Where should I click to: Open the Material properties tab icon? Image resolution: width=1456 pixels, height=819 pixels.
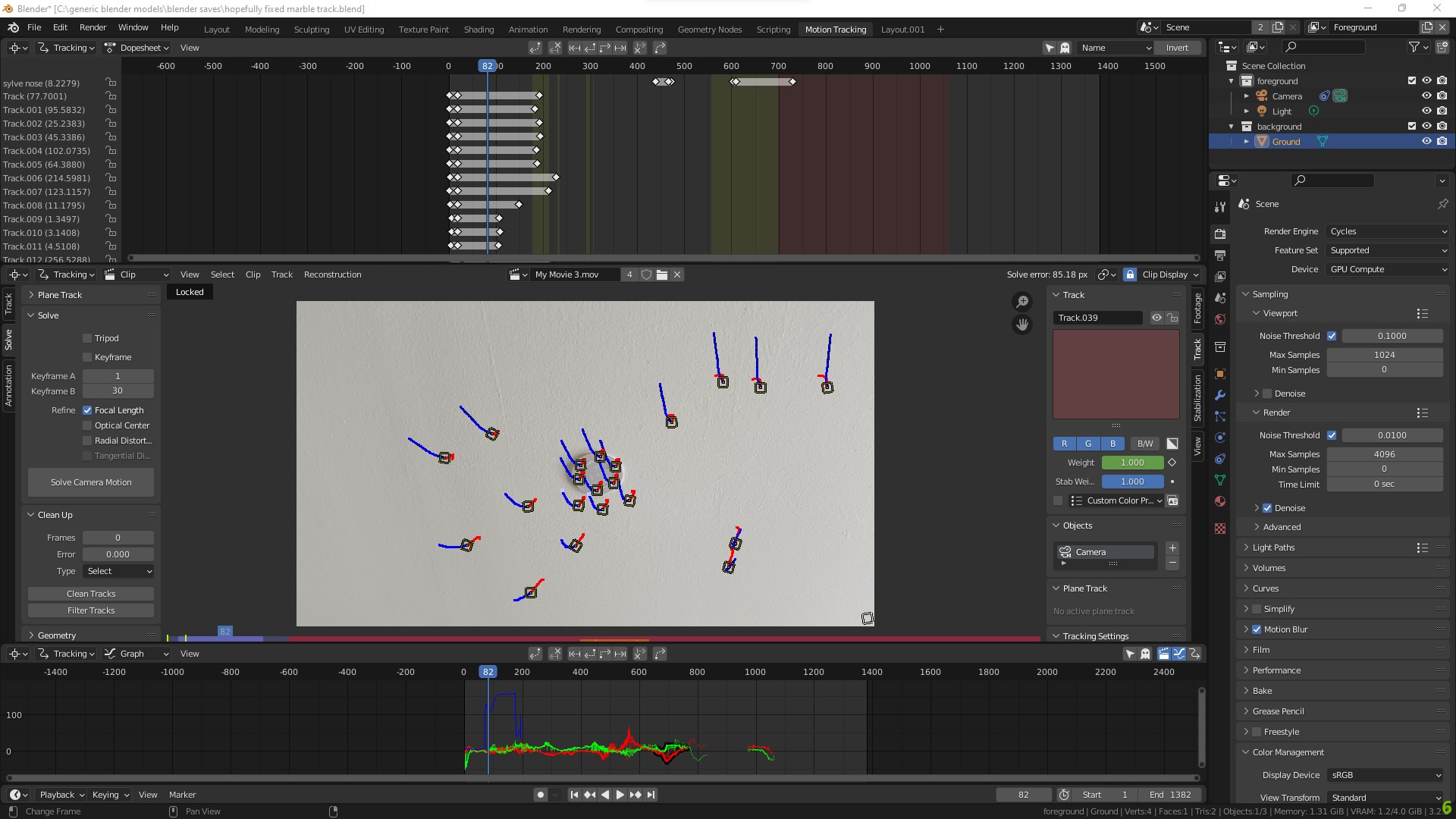coord(1220,501)
